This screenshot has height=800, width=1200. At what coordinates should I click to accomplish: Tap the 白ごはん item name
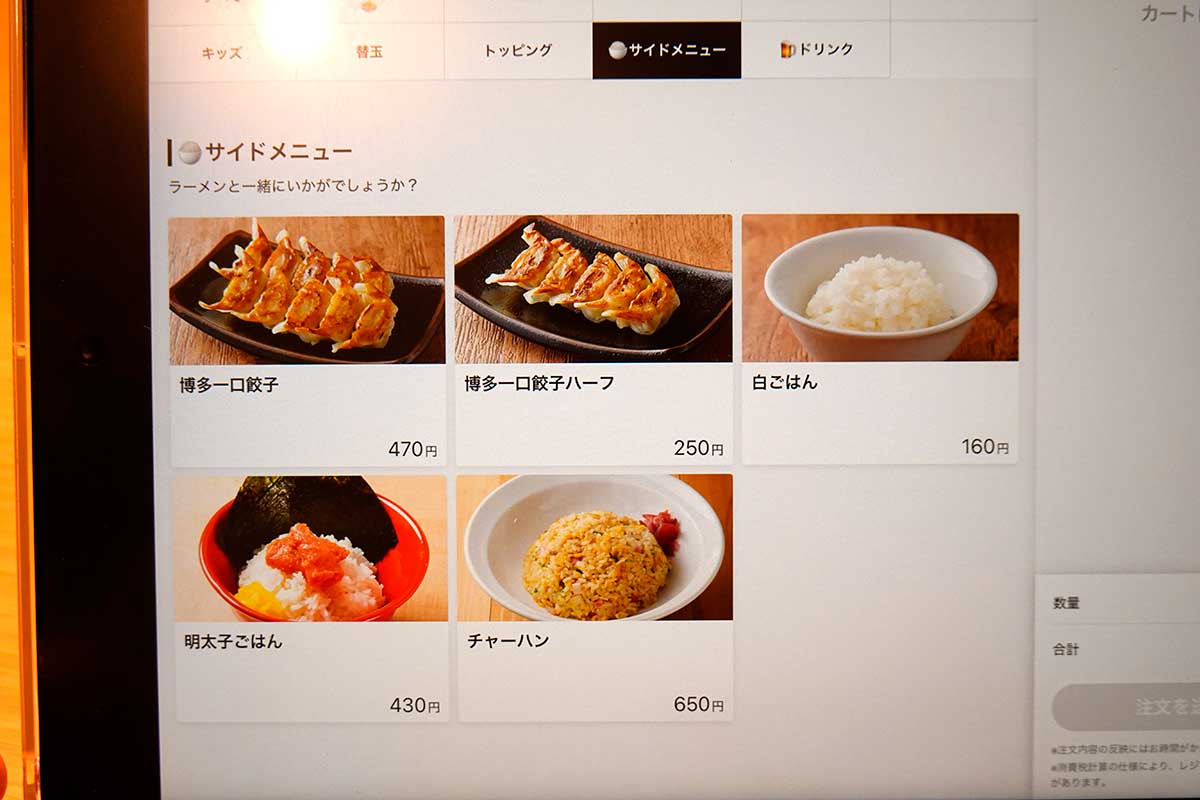[785, 382]
